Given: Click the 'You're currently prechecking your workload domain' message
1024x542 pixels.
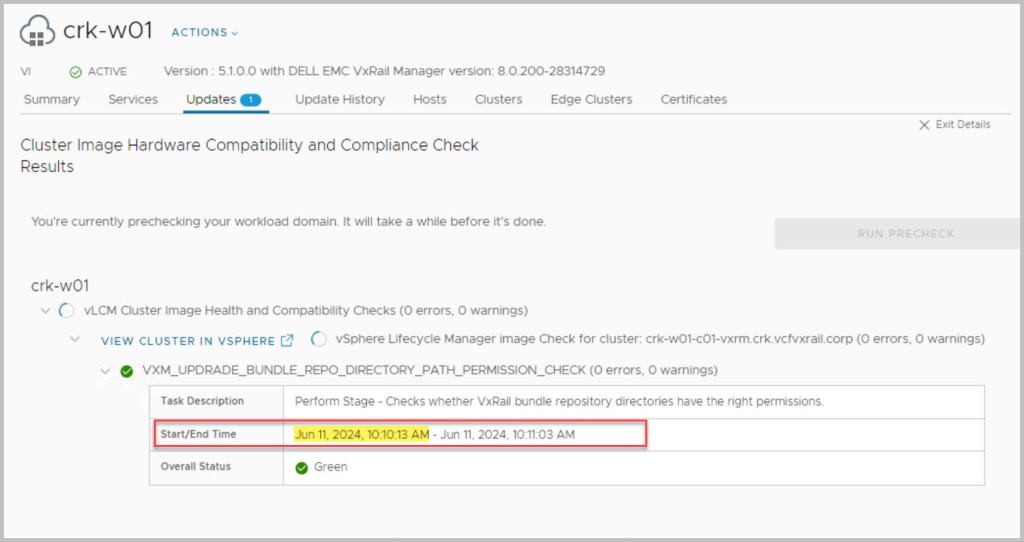Looking at the screenshot, I should 289,221.
